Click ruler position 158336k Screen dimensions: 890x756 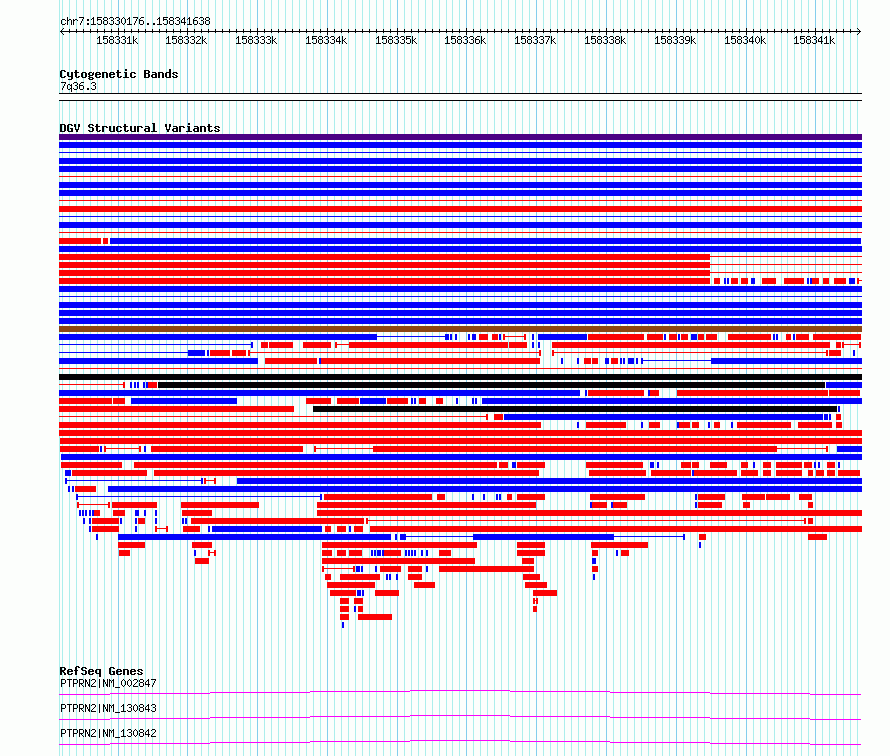pos(465,40)
